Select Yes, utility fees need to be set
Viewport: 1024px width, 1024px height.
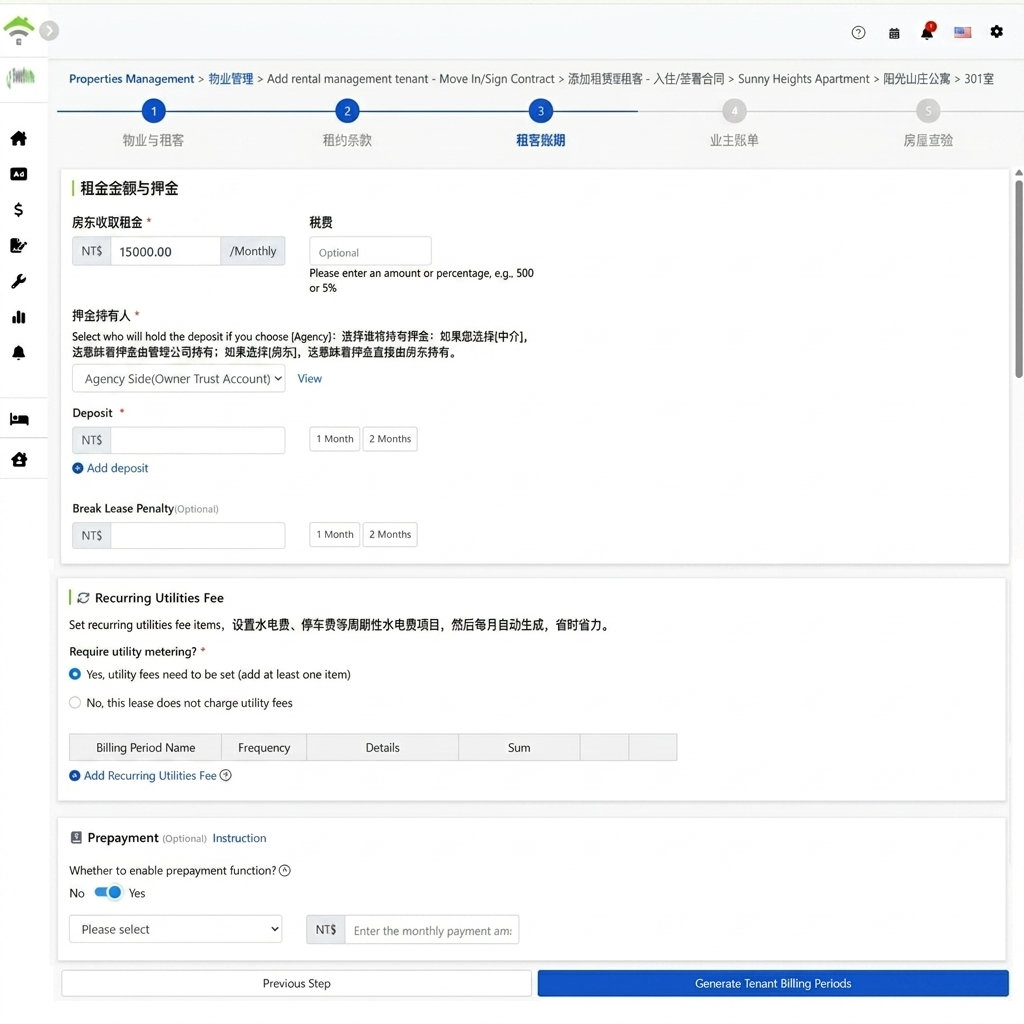click(75, 674)
